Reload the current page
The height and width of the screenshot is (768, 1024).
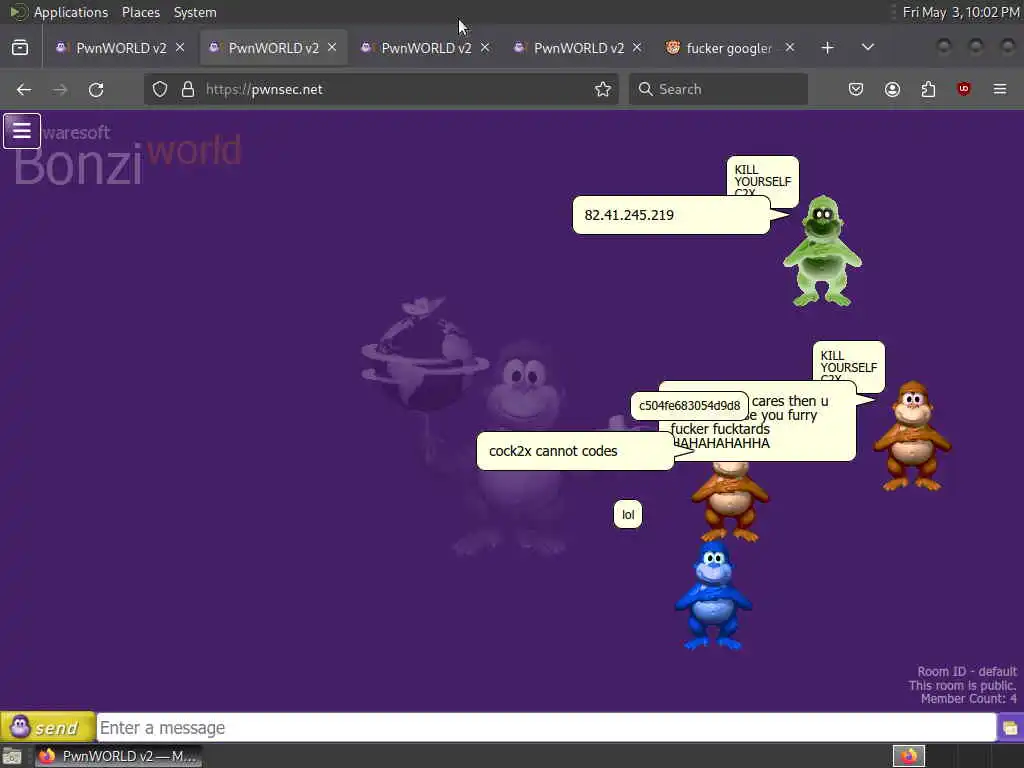96,89
